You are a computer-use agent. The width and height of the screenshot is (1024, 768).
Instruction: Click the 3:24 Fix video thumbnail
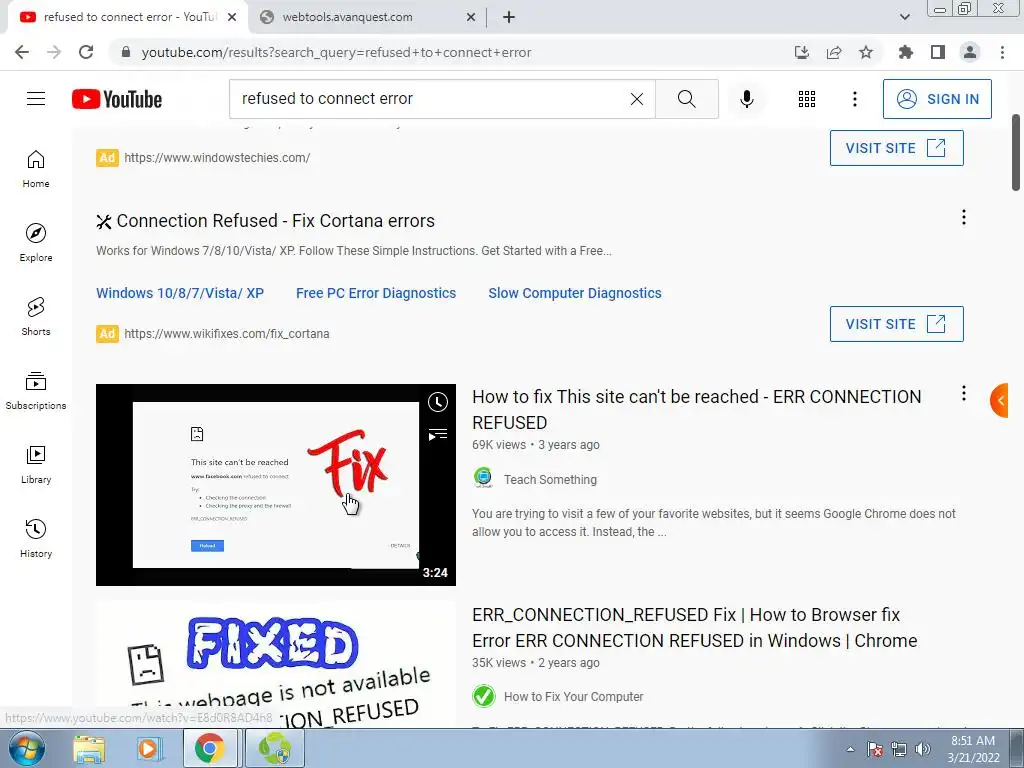(x=276, y=485)
